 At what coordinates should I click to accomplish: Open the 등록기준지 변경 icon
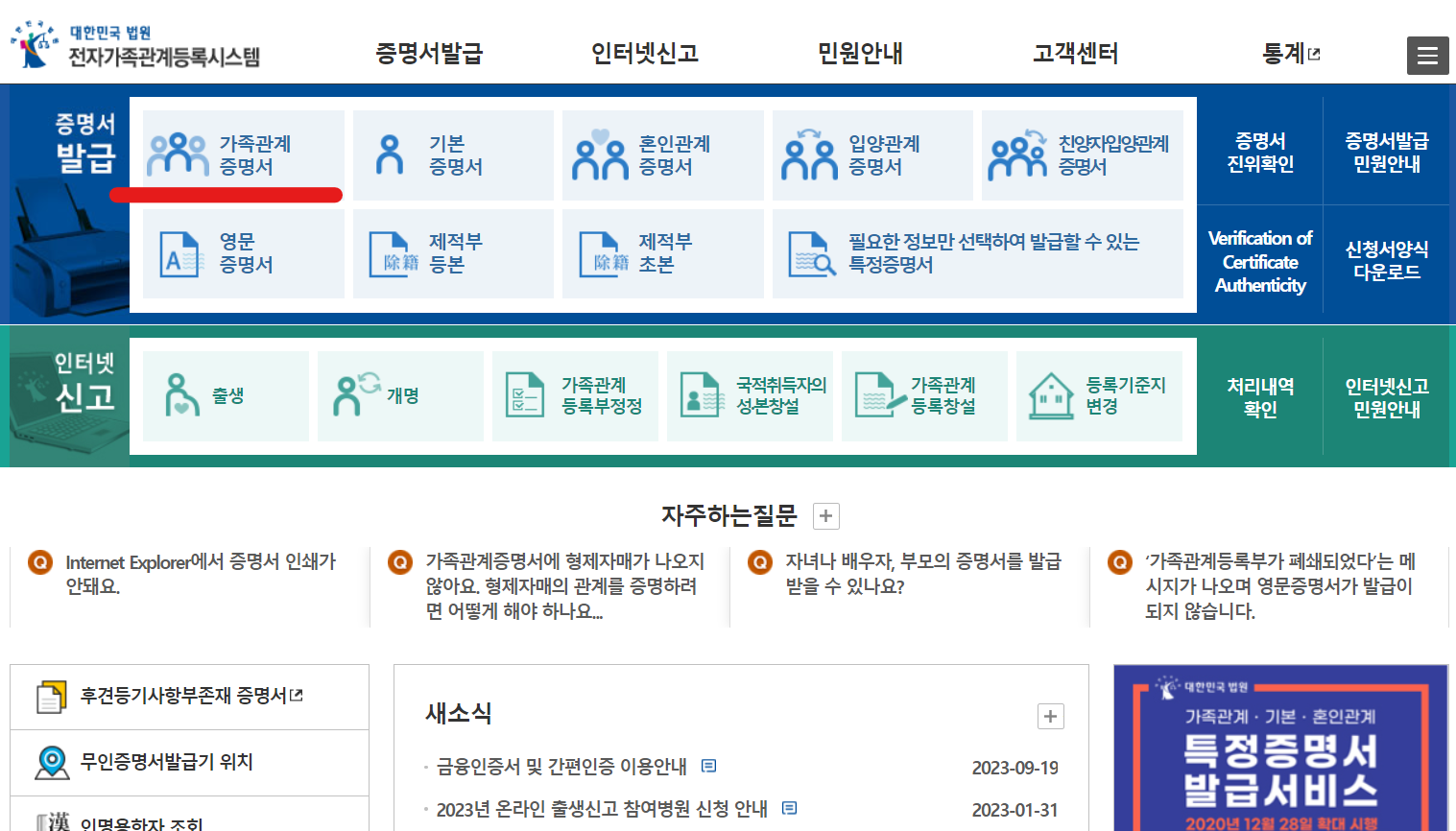point(1099,395)
